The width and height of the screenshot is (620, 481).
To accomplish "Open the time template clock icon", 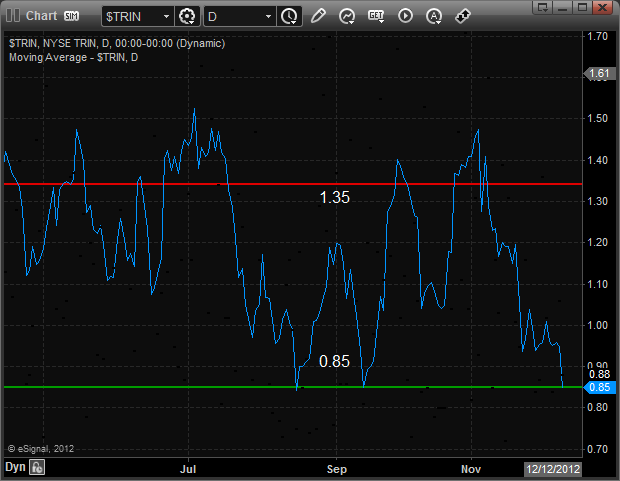I will 289,17.
